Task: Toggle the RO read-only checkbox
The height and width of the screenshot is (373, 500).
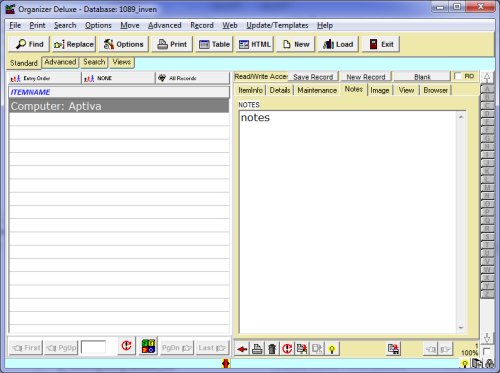Action: click(458, 76)
